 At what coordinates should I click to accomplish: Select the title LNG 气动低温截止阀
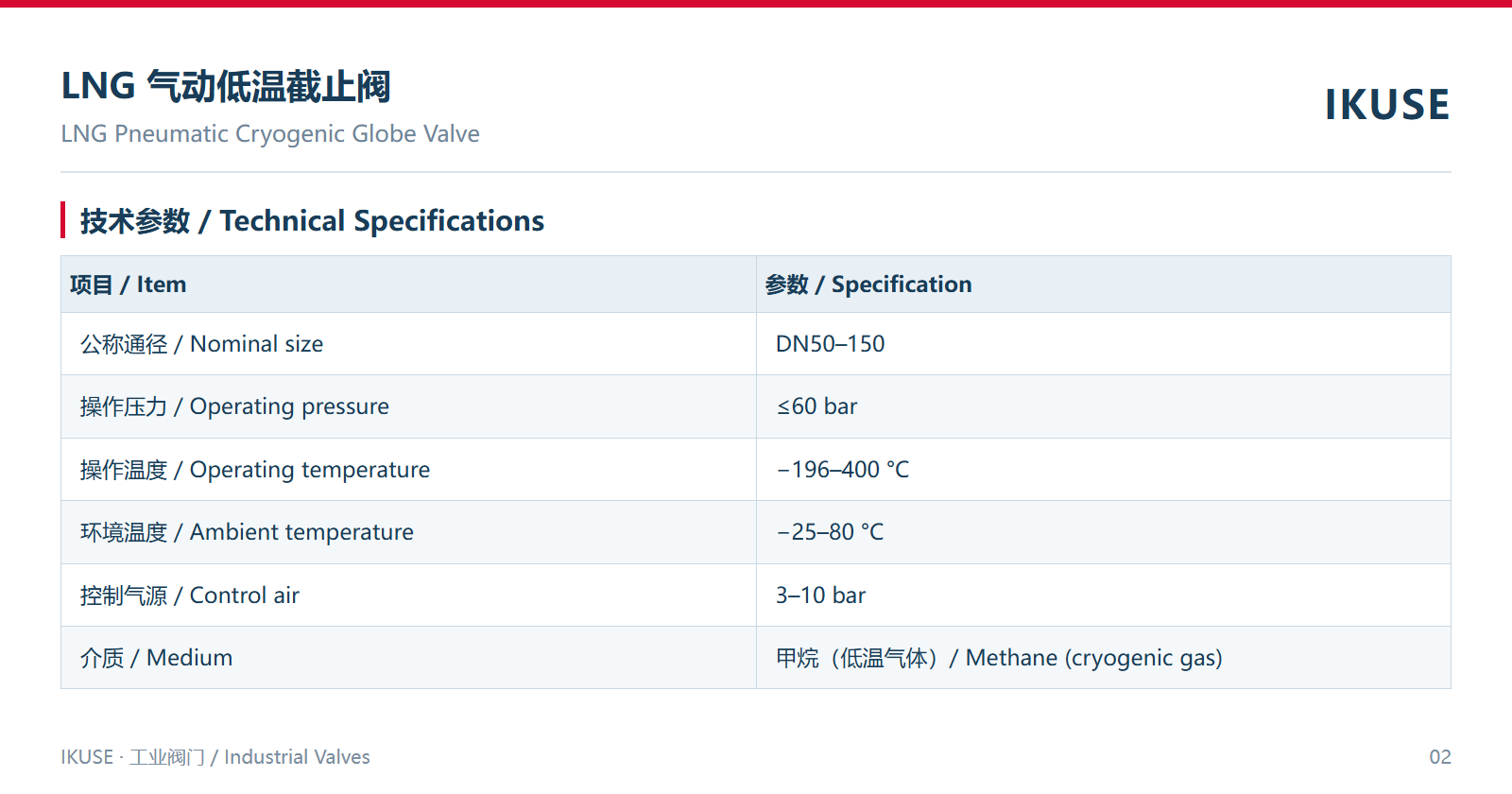pyautogui.click(x=226, y=86)
